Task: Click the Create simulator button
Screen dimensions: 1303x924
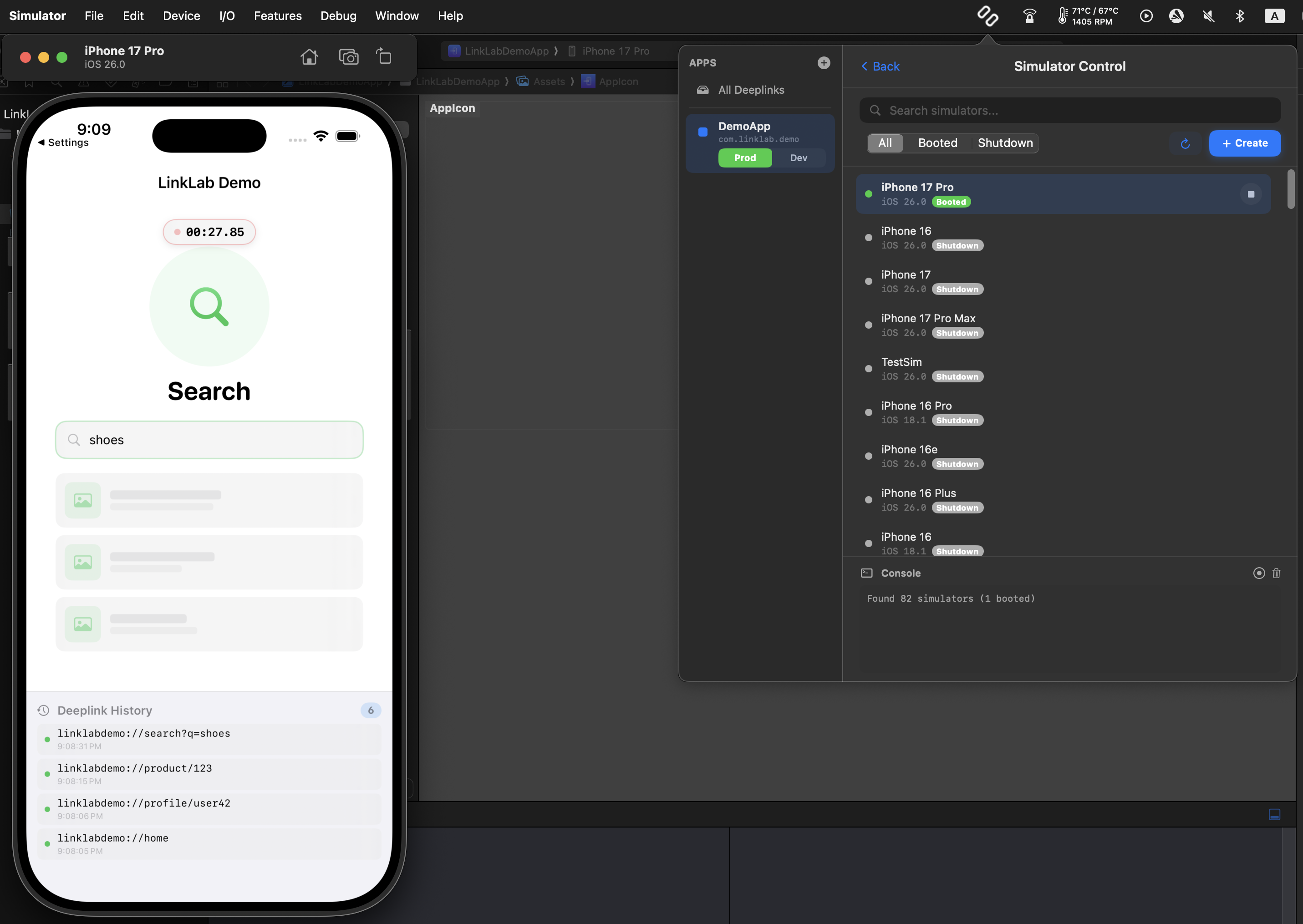Action: pos(1244,143)
